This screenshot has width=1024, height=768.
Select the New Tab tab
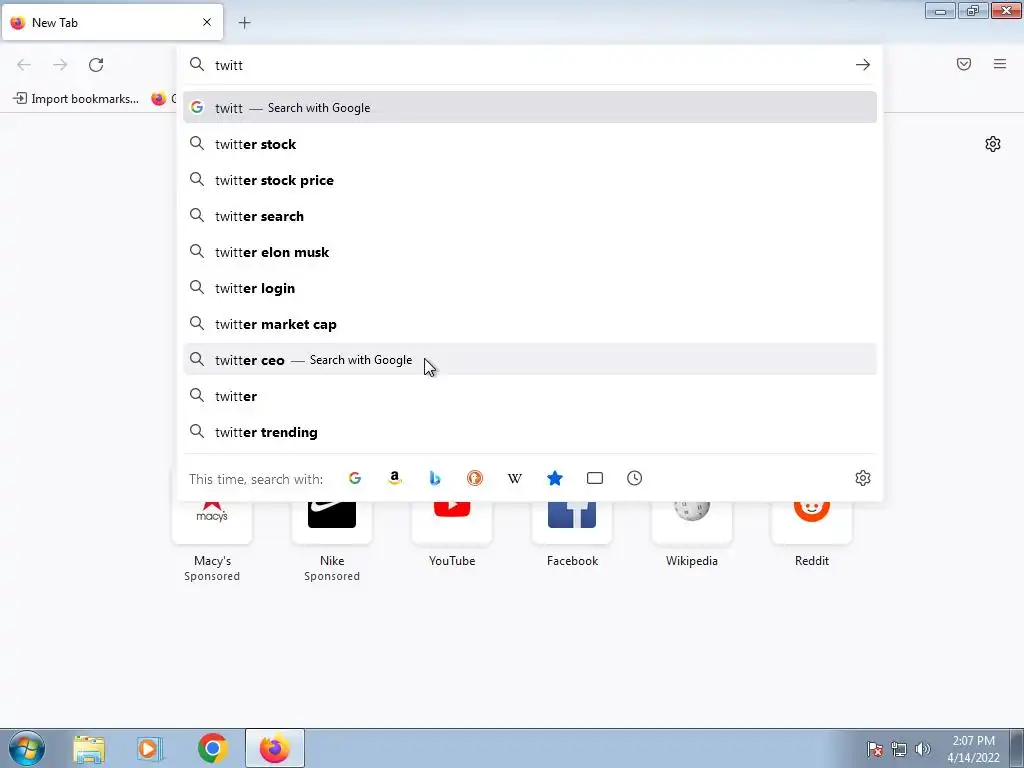[x=112, y=22]
